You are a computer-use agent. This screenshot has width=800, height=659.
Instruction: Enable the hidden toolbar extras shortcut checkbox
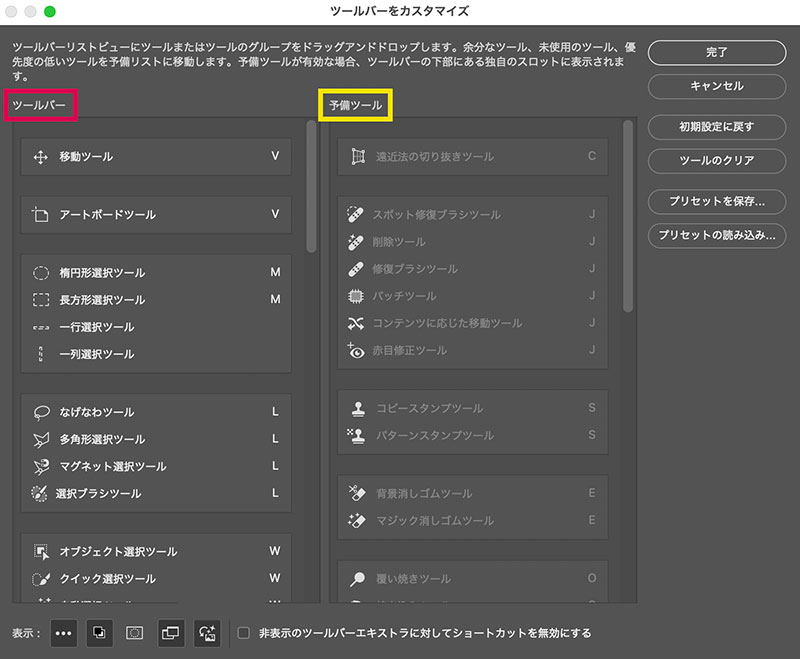pos(243,632)
